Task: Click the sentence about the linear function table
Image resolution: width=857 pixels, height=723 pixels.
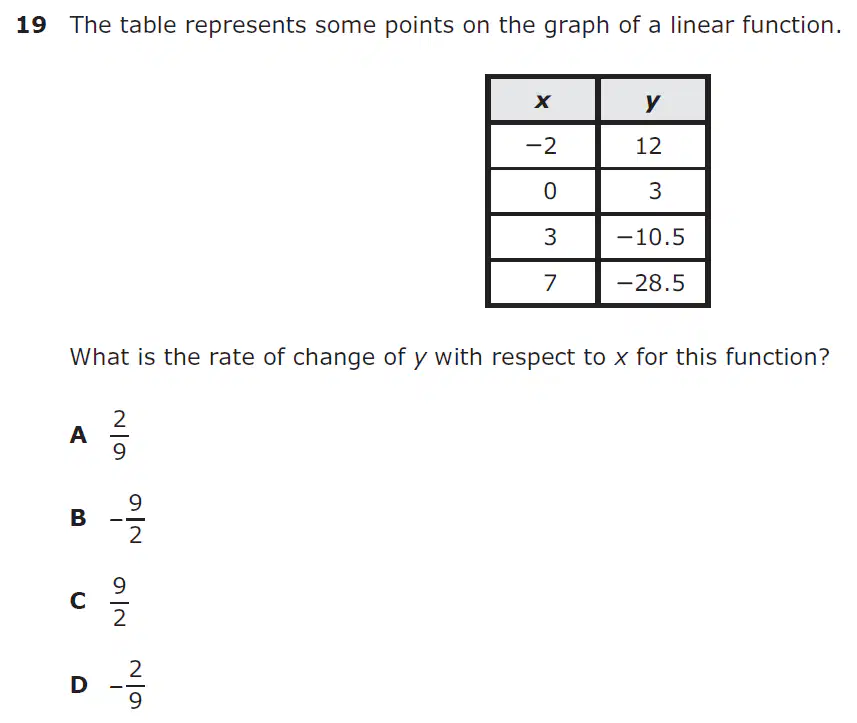Action: [456, 26]
